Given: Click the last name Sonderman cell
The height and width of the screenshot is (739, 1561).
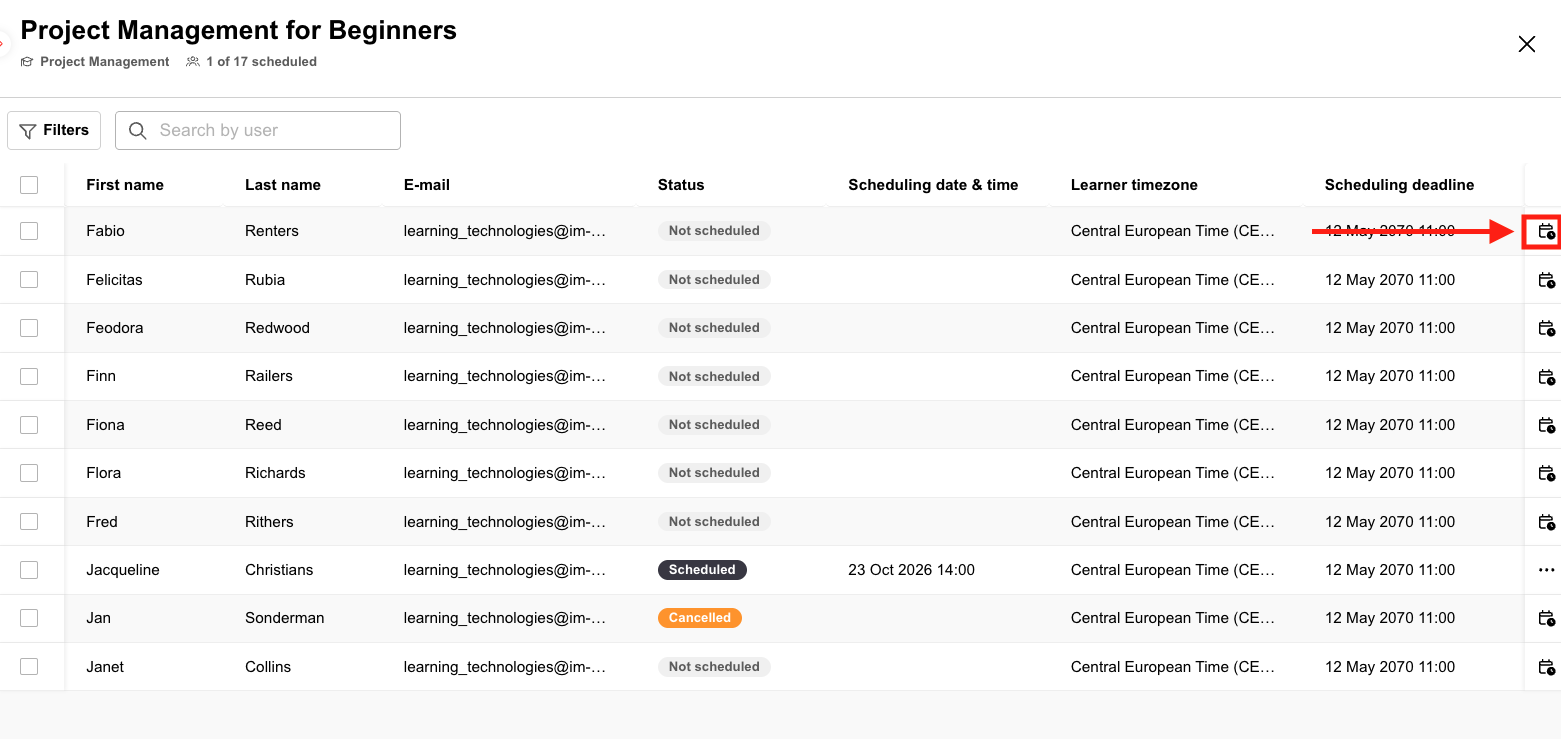Looking at the screenshot, I should point(285,618).
